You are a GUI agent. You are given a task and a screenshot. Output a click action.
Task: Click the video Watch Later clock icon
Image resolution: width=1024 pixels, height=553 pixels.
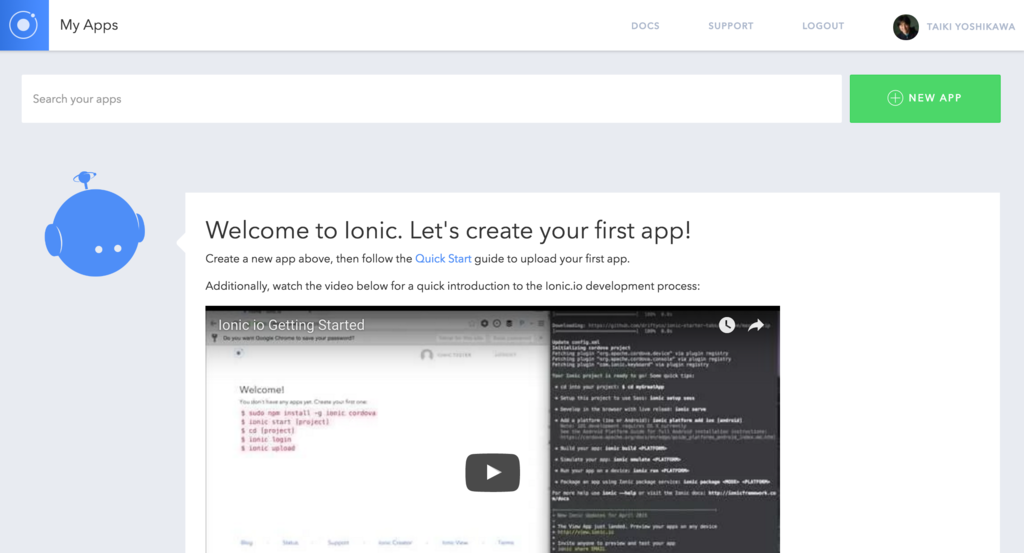(727, 324)
